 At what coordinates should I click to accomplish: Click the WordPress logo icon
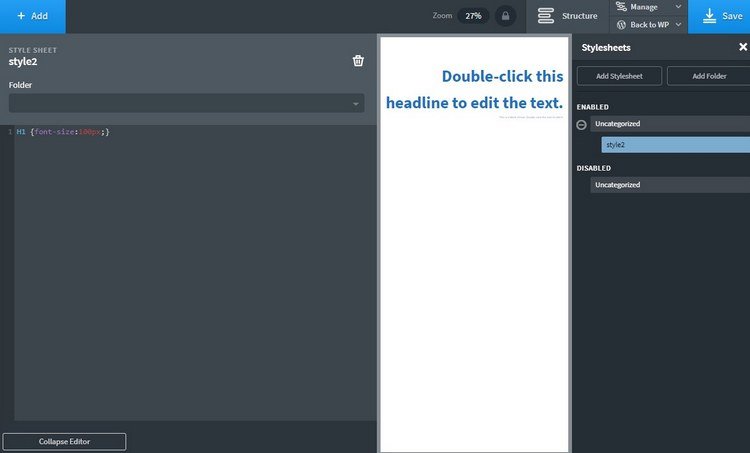click(x=621, y=24)
